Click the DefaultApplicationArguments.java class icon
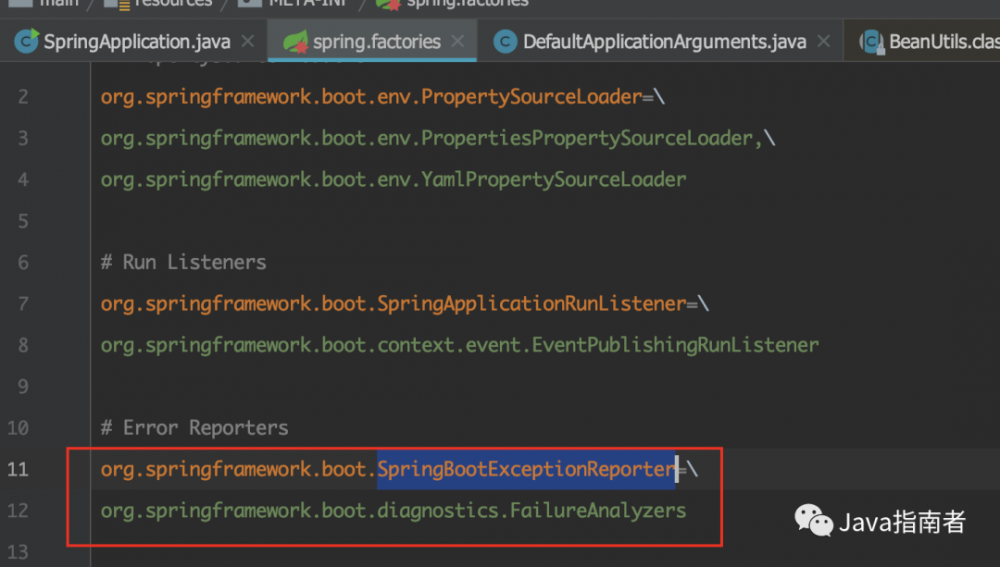The width and height of the screenshot is (1000, 567). [x=505, y=42]
